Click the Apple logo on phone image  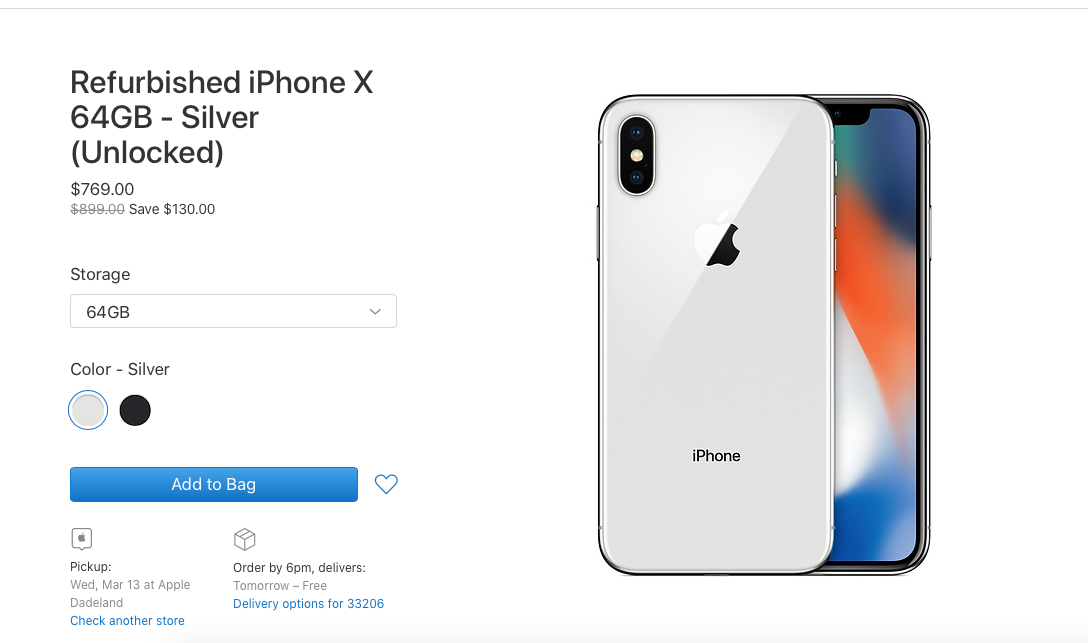(x=718, y=238)
